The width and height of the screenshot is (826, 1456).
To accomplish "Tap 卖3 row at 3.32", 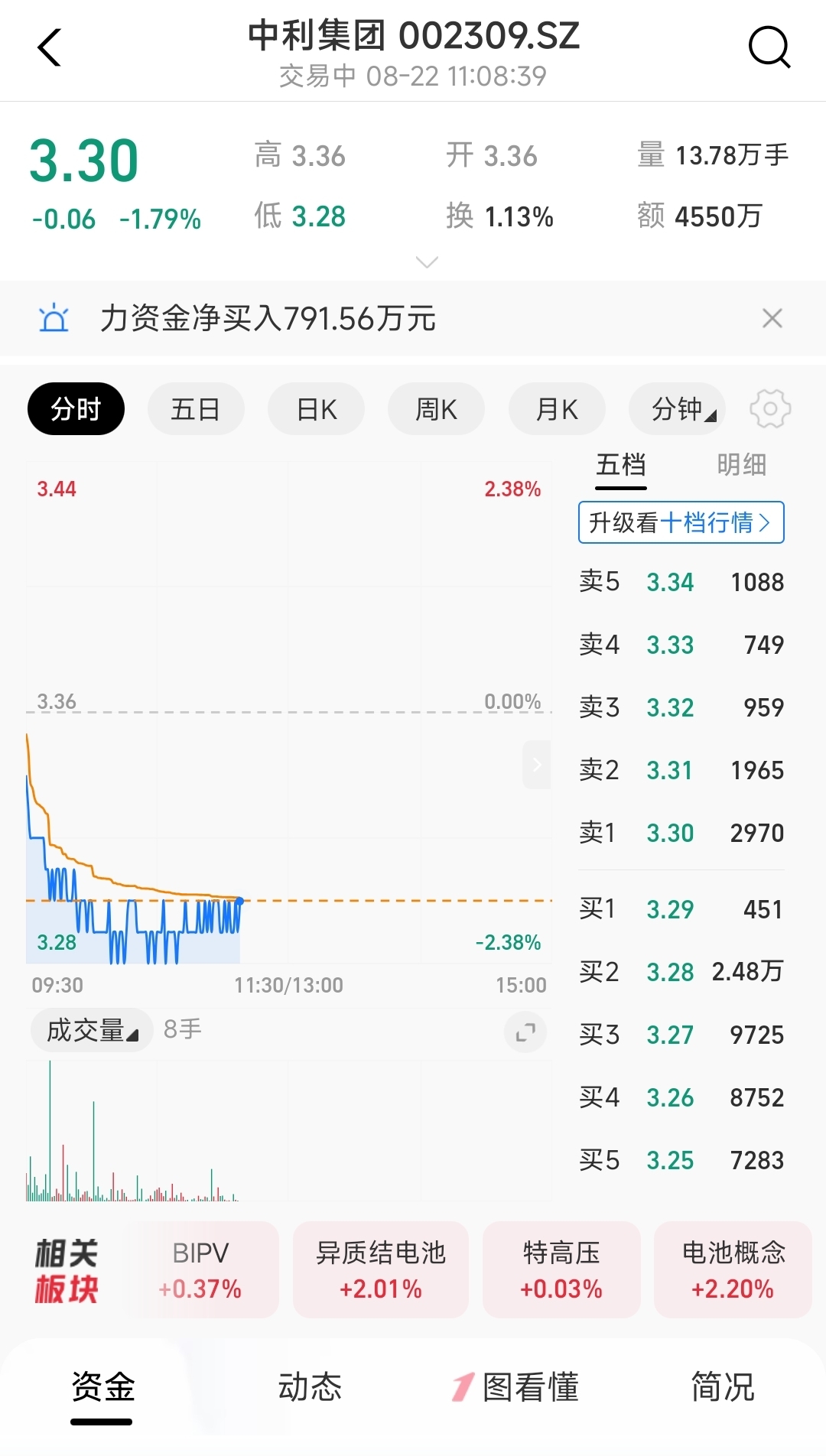I will pyautogui.click(x=681, y=707).
